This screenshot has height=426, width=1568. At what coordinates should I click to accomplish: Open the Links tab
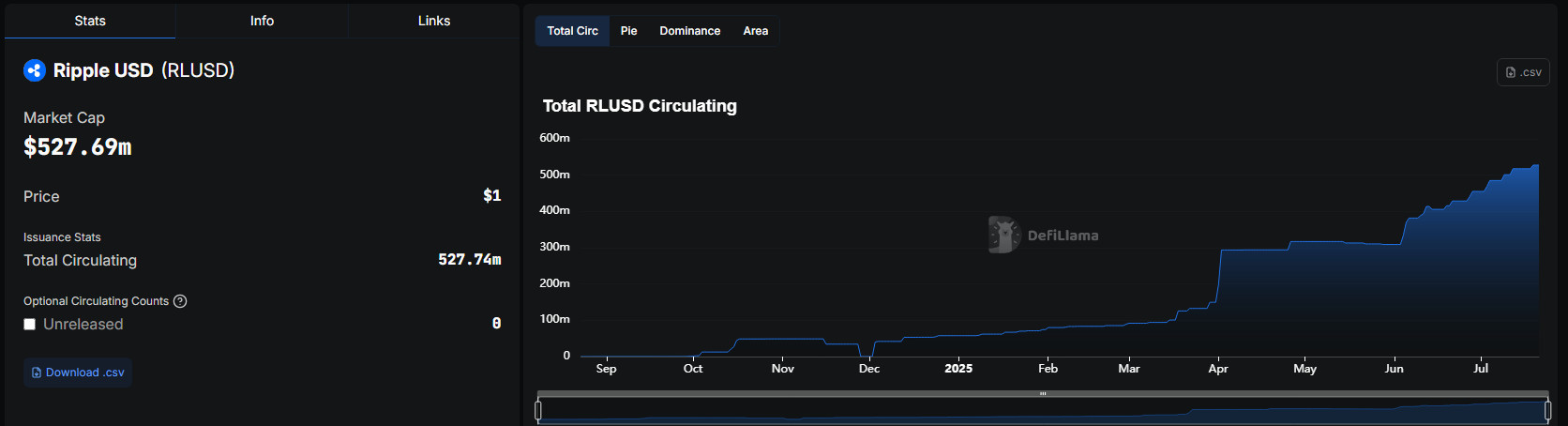point(434,21)
